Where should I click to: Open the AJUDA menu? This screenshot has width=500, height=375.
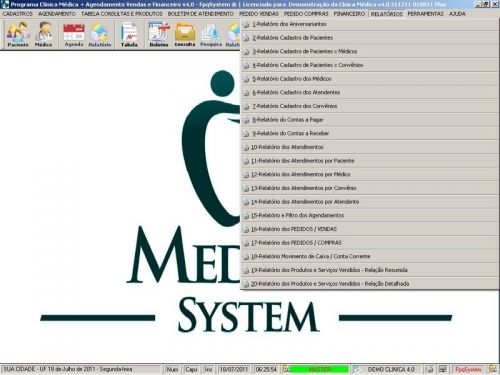457,14
